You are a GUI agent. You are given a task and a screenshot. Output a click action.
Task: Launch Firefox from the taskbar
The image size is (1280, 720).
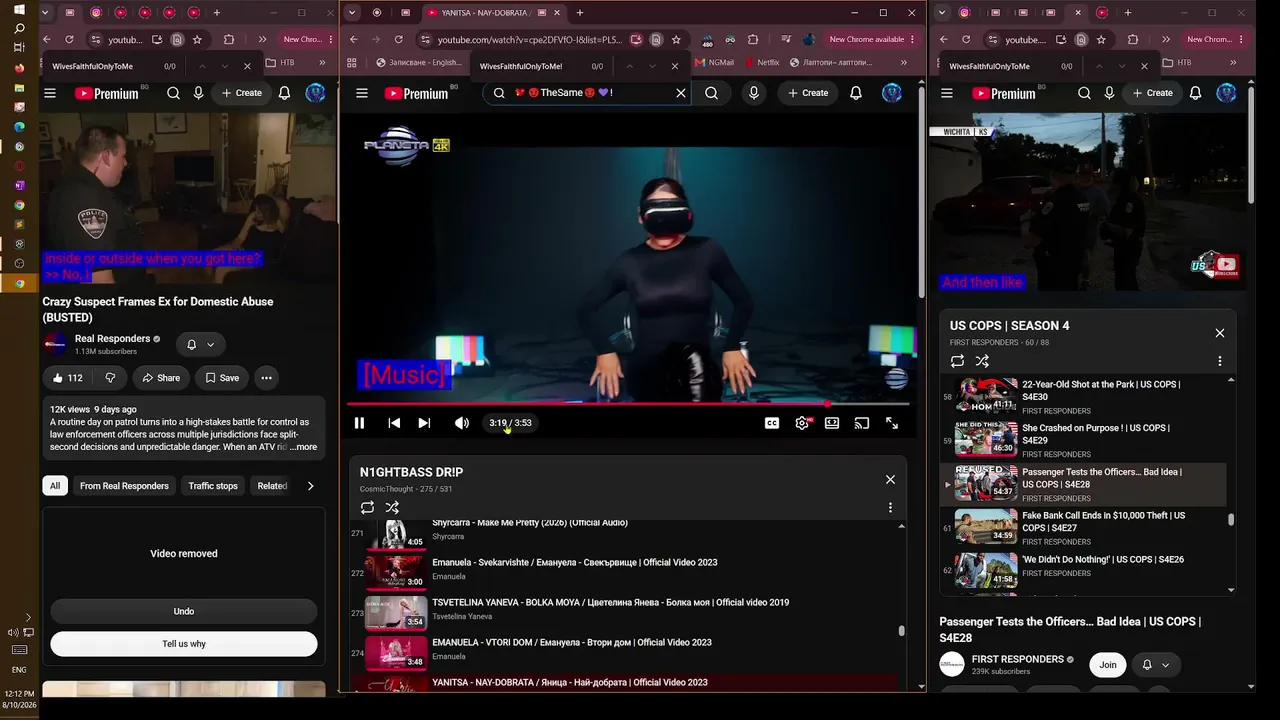click(19, 68)
